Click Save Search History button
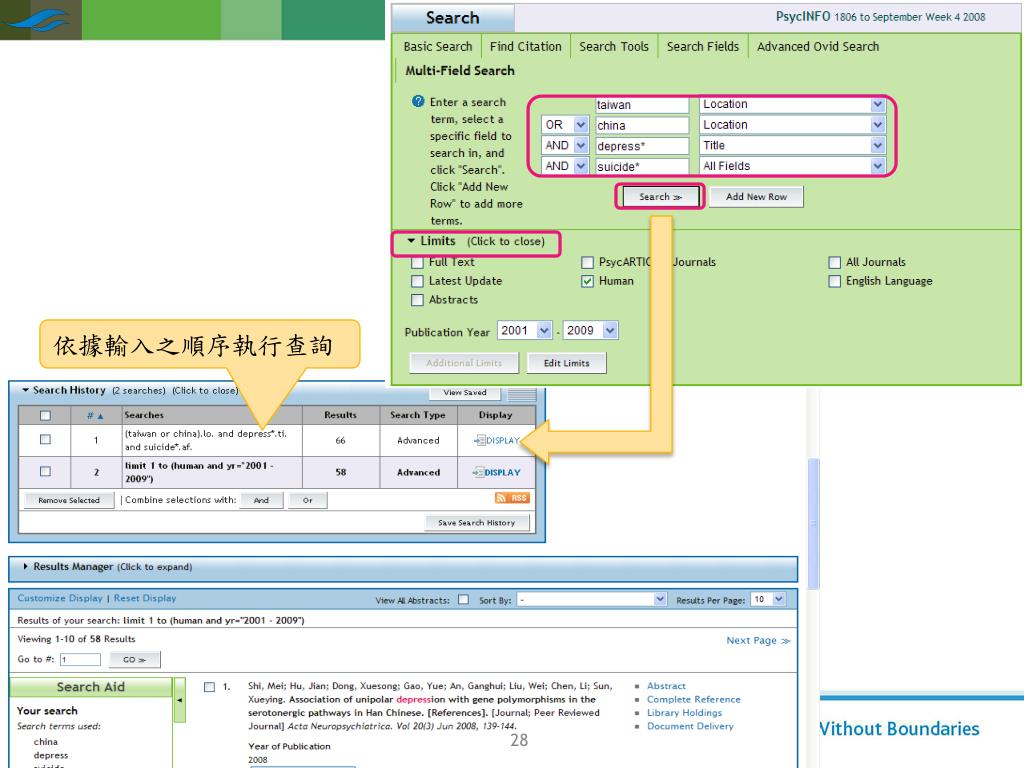This screenshot has width=1024, height=768. pyautogui.click(x=477, y=523)
